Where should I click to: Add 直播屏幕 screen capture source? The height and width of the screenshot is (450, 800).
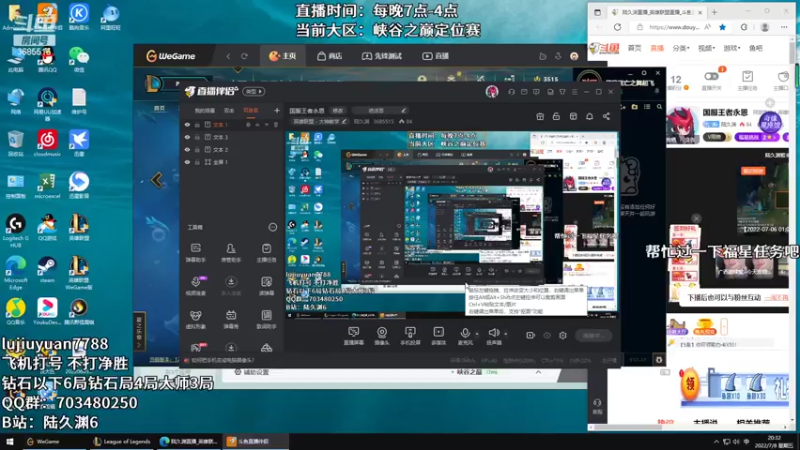[x=354, y=336]
